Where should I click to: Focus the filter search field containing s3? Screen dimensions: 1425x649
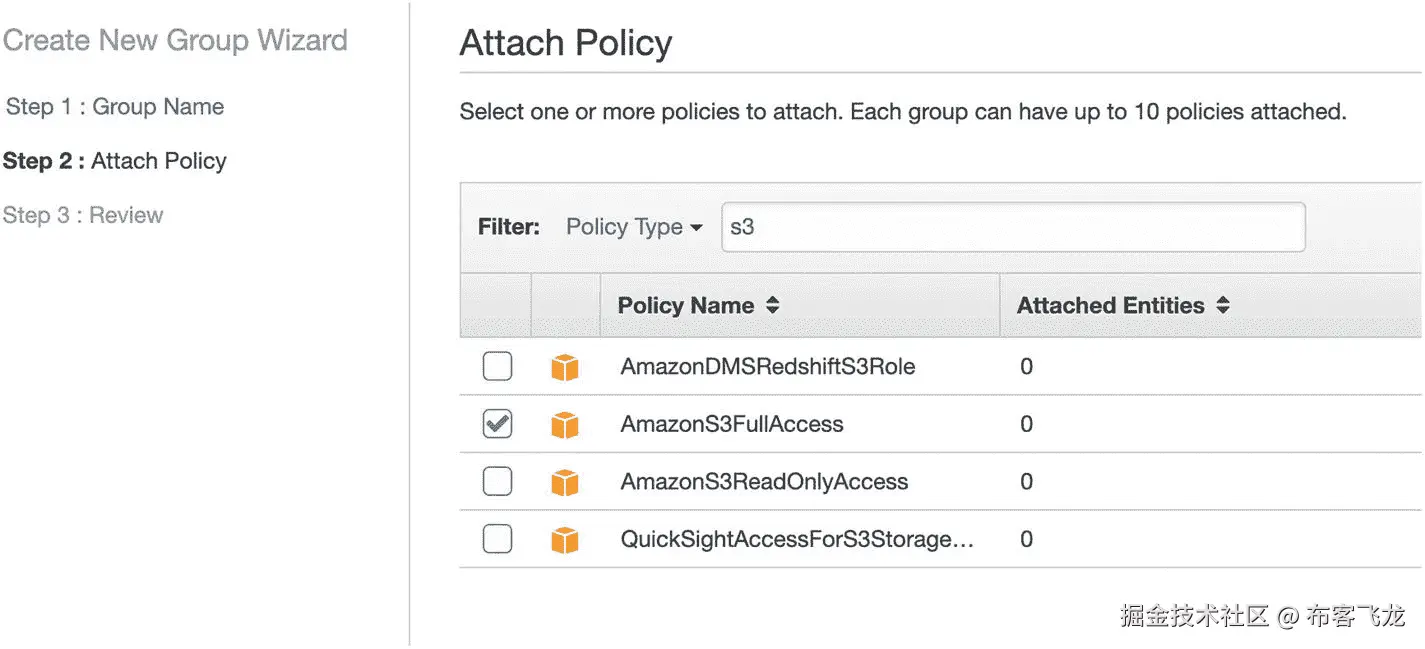[x=1012, y=227]
